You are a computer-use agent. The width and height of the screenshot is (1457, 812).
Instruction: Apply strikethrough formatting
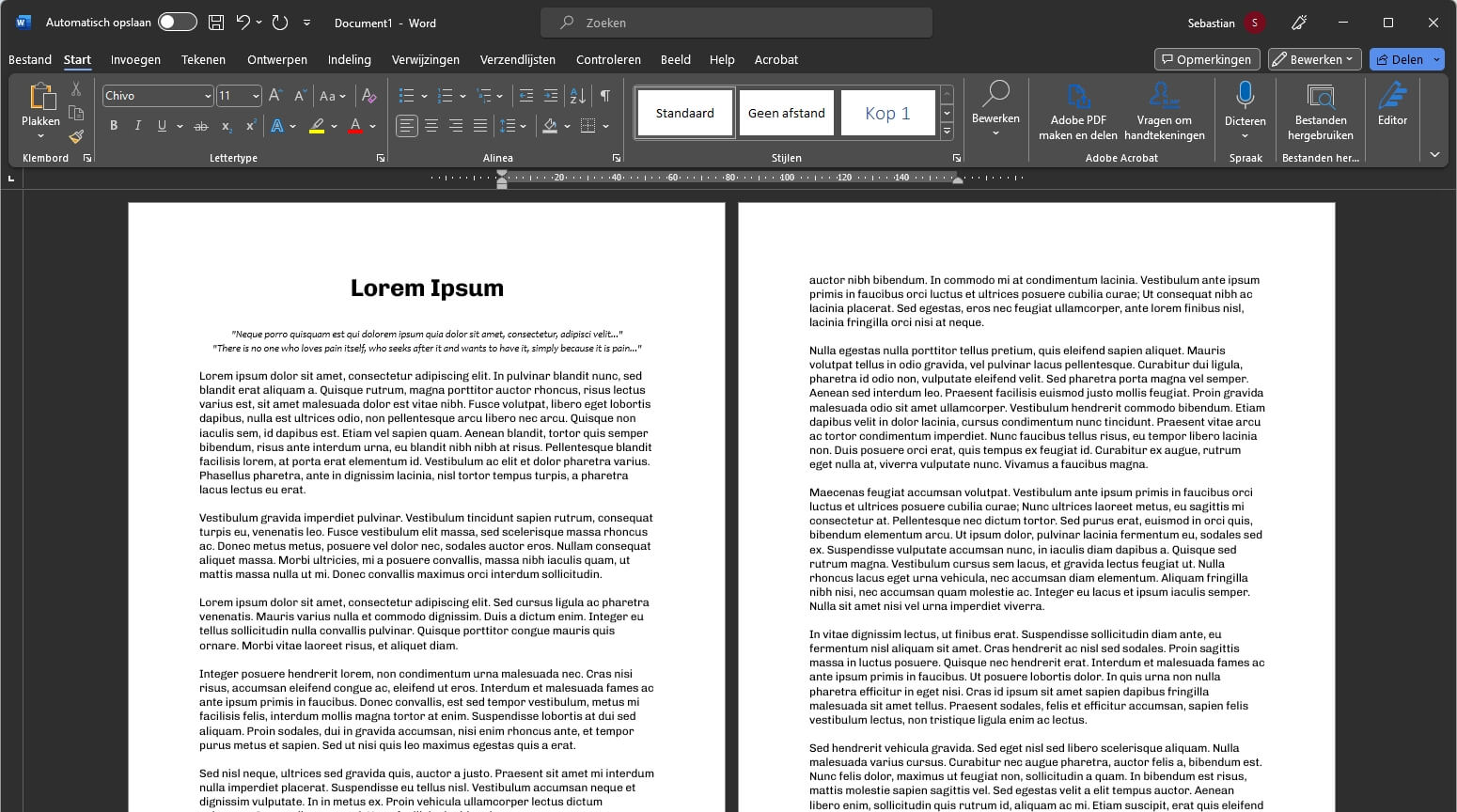(x=200, y=126)
